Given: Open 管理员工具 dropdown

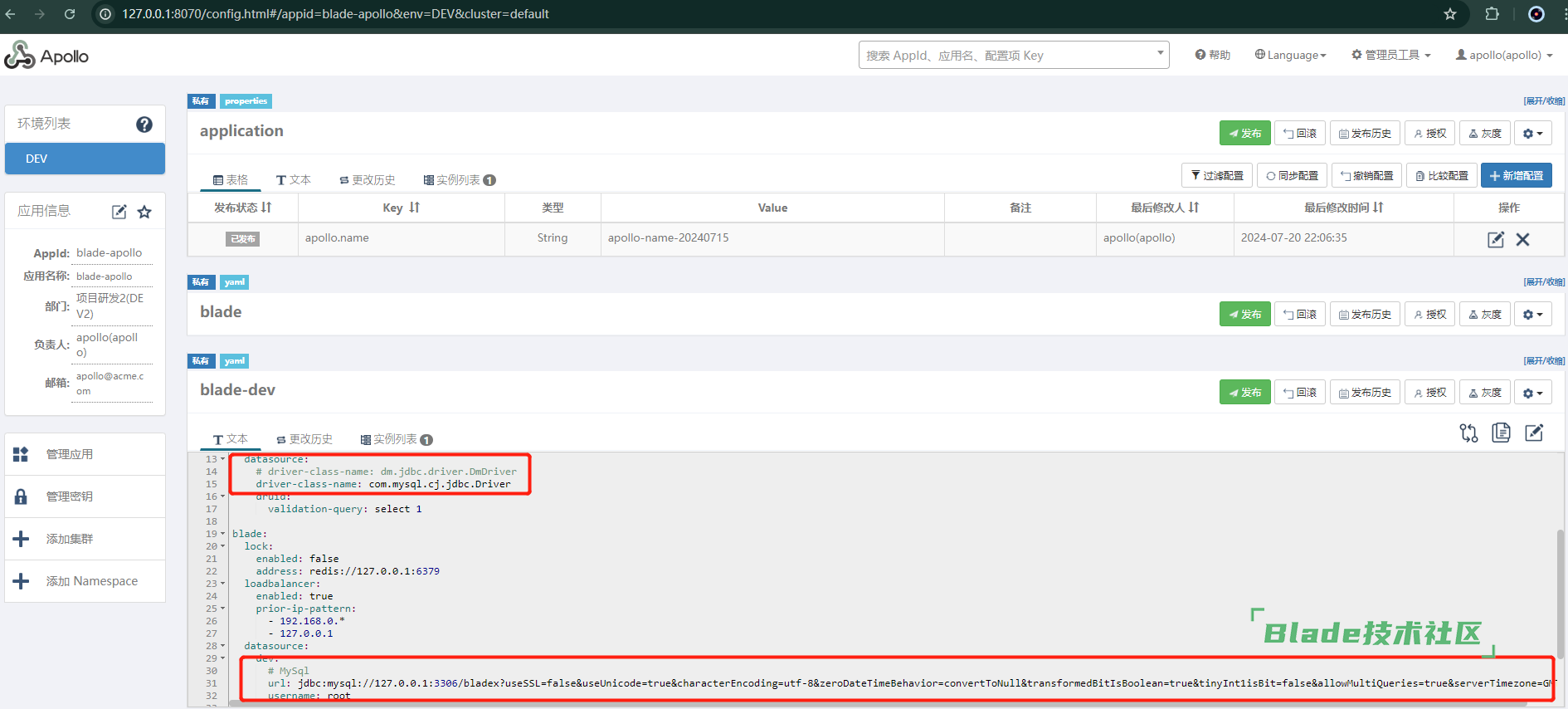Looking at the screenshot, I should click(1391, 55).
